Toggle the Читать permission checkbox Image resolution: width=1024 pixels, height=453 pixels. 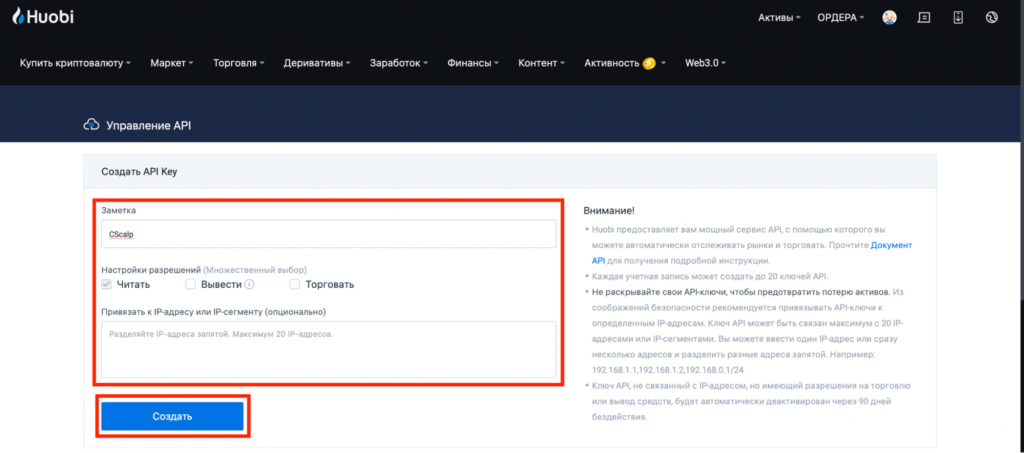(107, 285)
